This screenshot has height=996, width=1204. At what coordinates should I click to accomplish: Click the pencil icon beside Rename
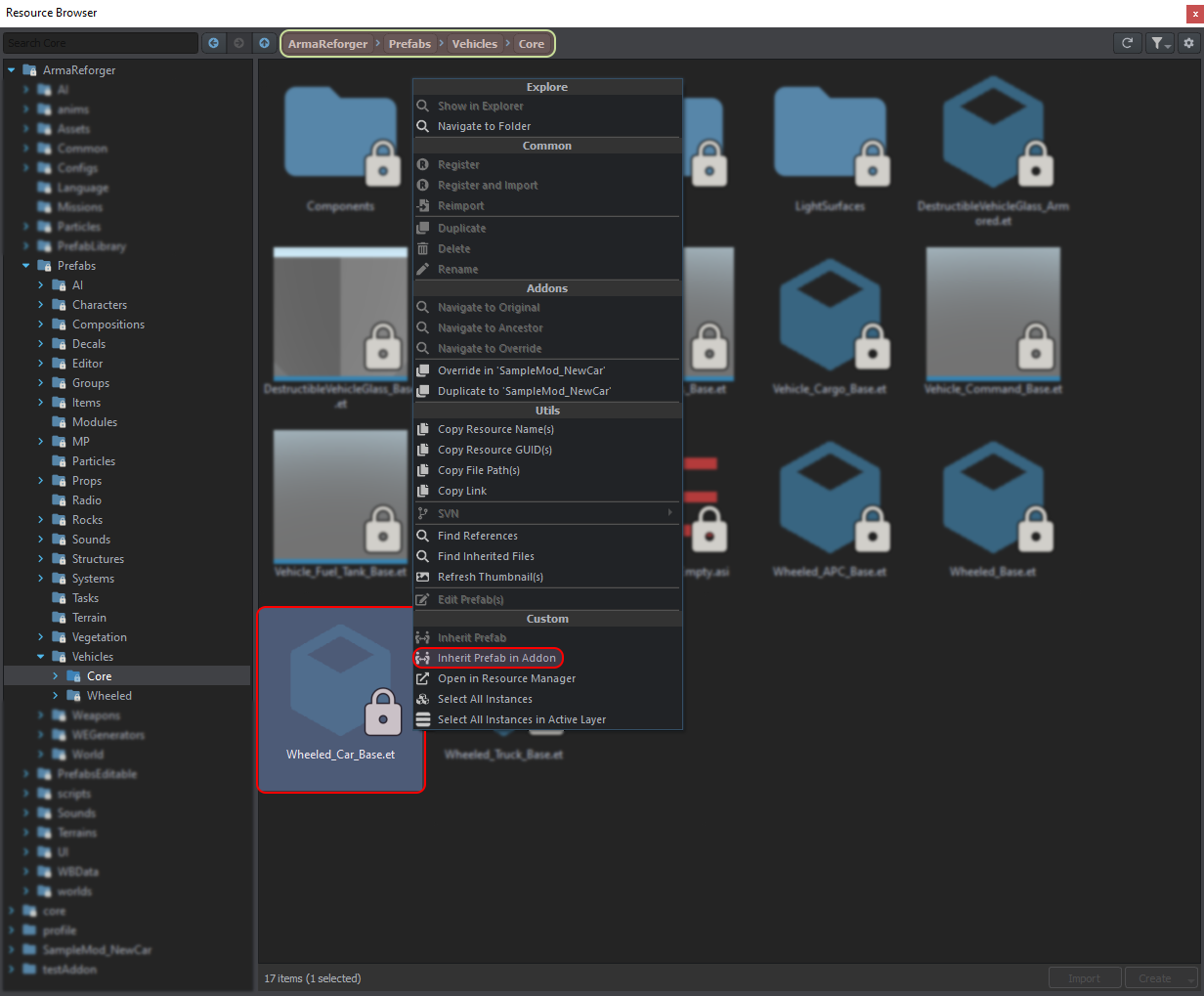pyautogui.click(x=423, y=269)
